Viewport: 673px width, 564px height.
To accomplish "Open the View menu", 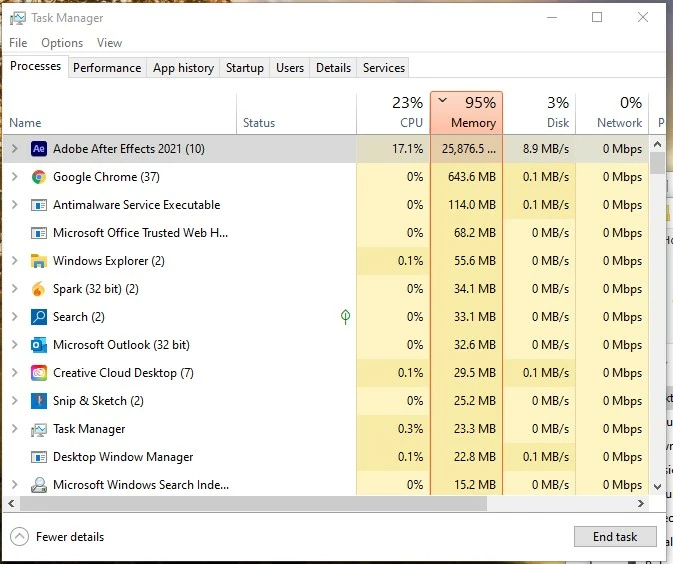I will coord(109,43).
